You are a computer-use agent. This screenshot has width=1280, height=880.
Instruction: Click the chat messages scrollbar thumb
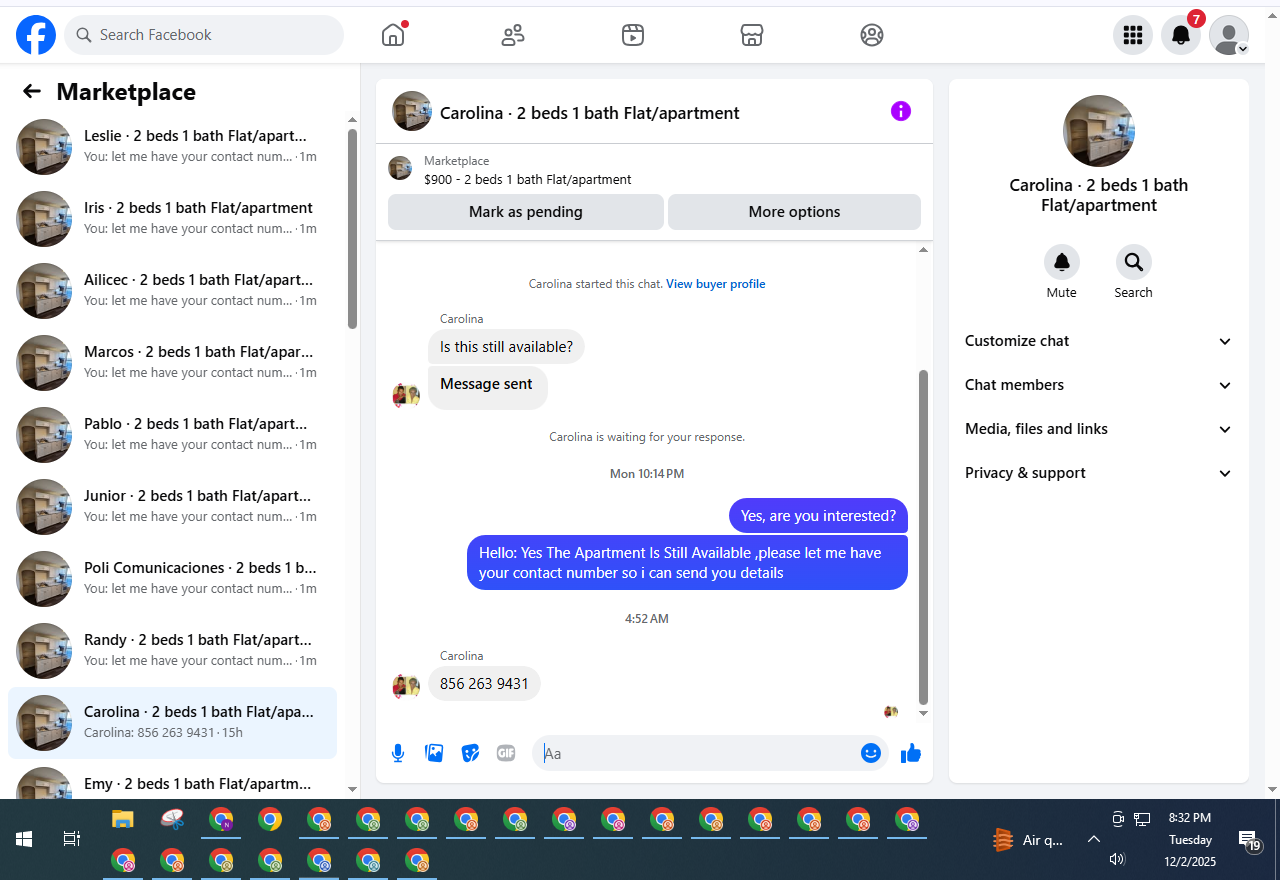923,538
